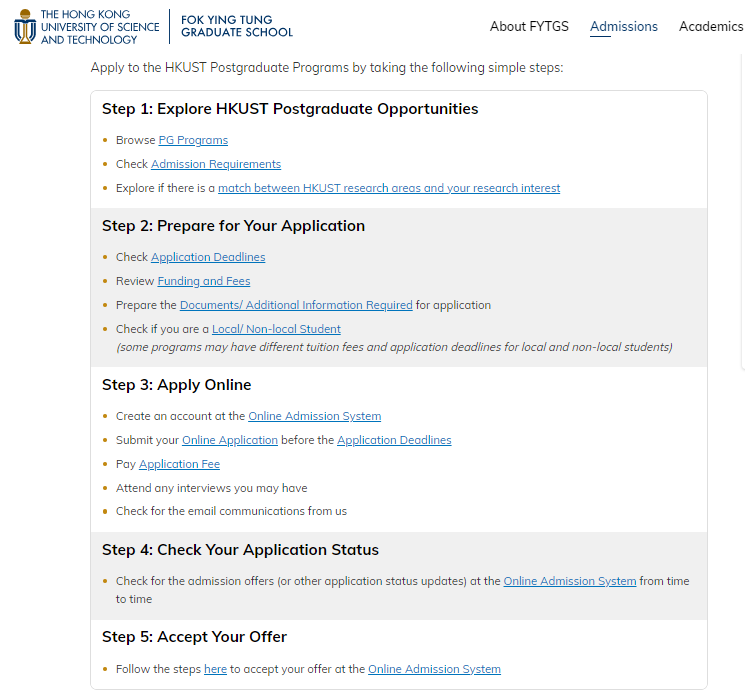The image size is (745, 693).
Task: Click the 'Apply to the HKUST Postgraduate Programs' intro text
Action: coord(327,67)
